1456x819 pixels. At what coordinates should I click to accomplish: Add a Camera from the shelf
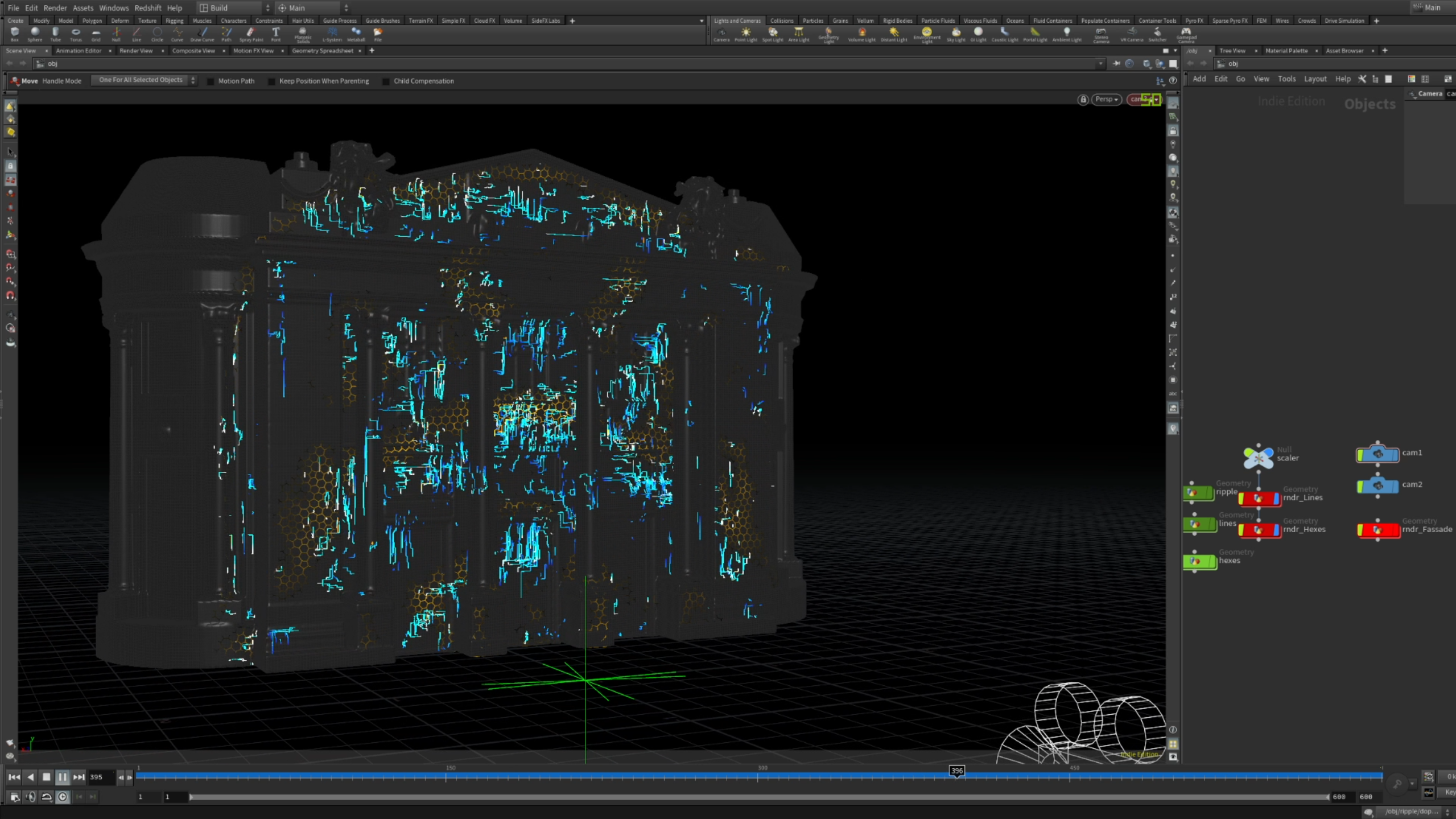pos(721,35)
